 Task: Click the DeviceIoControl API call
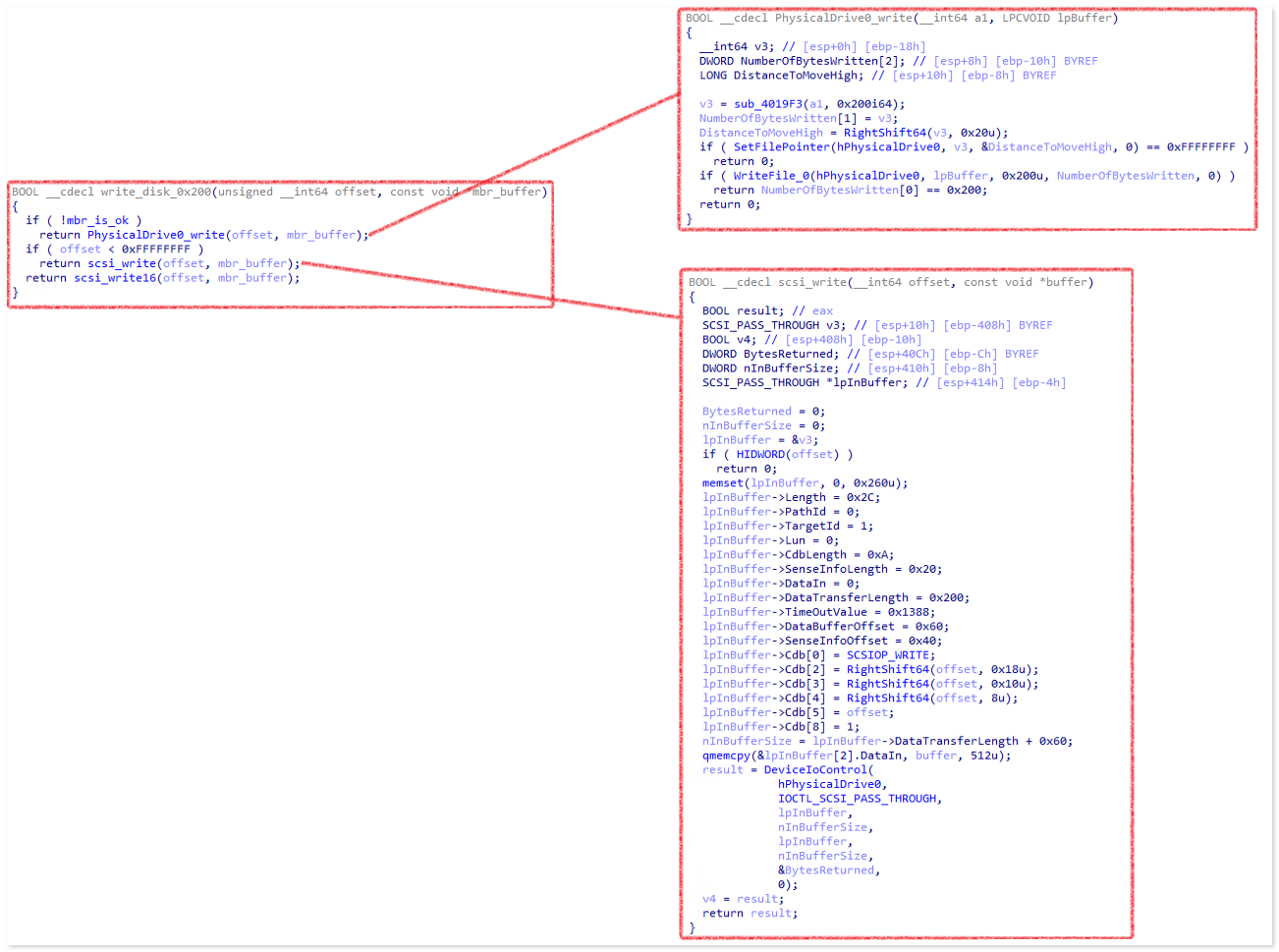814,770
